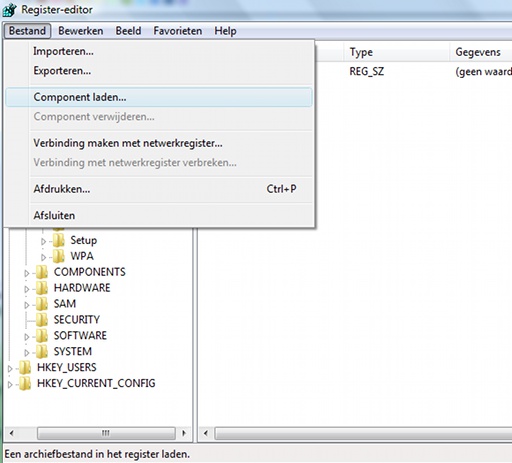Expand the Setup key
This screenshot has width=512, height=463.
[43, 241]
